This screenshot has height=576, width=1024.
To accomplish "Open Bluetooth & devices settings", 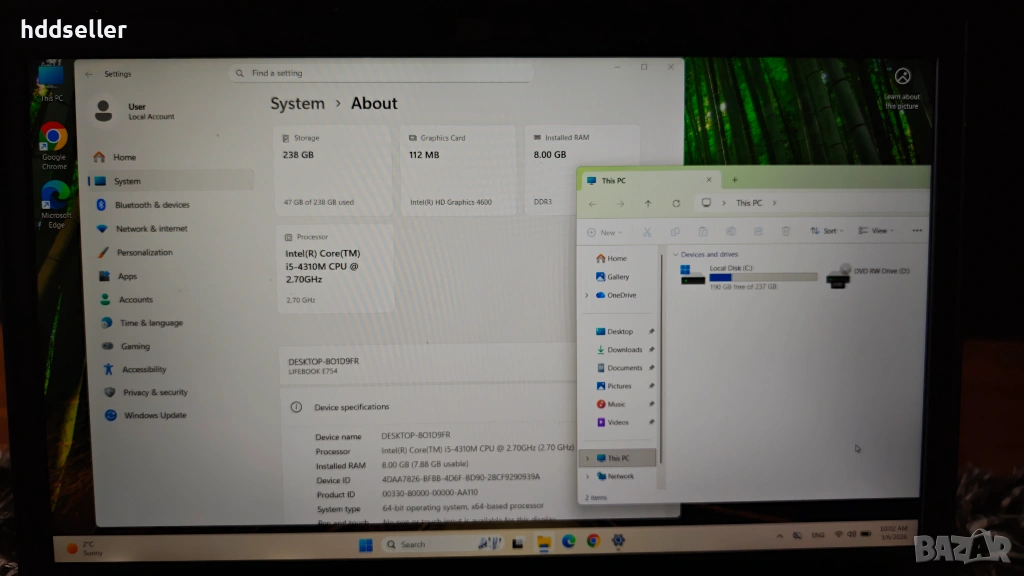I will (x=152, y=205).
